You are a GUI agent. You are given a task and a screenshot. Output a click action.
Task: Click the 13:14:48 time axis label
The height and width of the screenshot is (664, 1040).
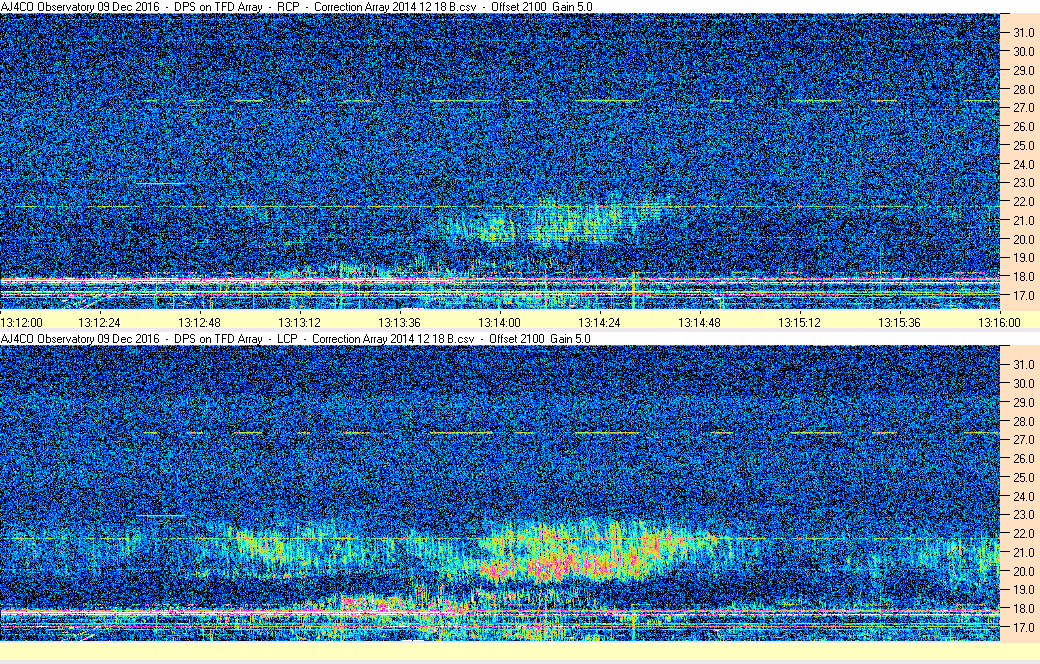[699, 323]
